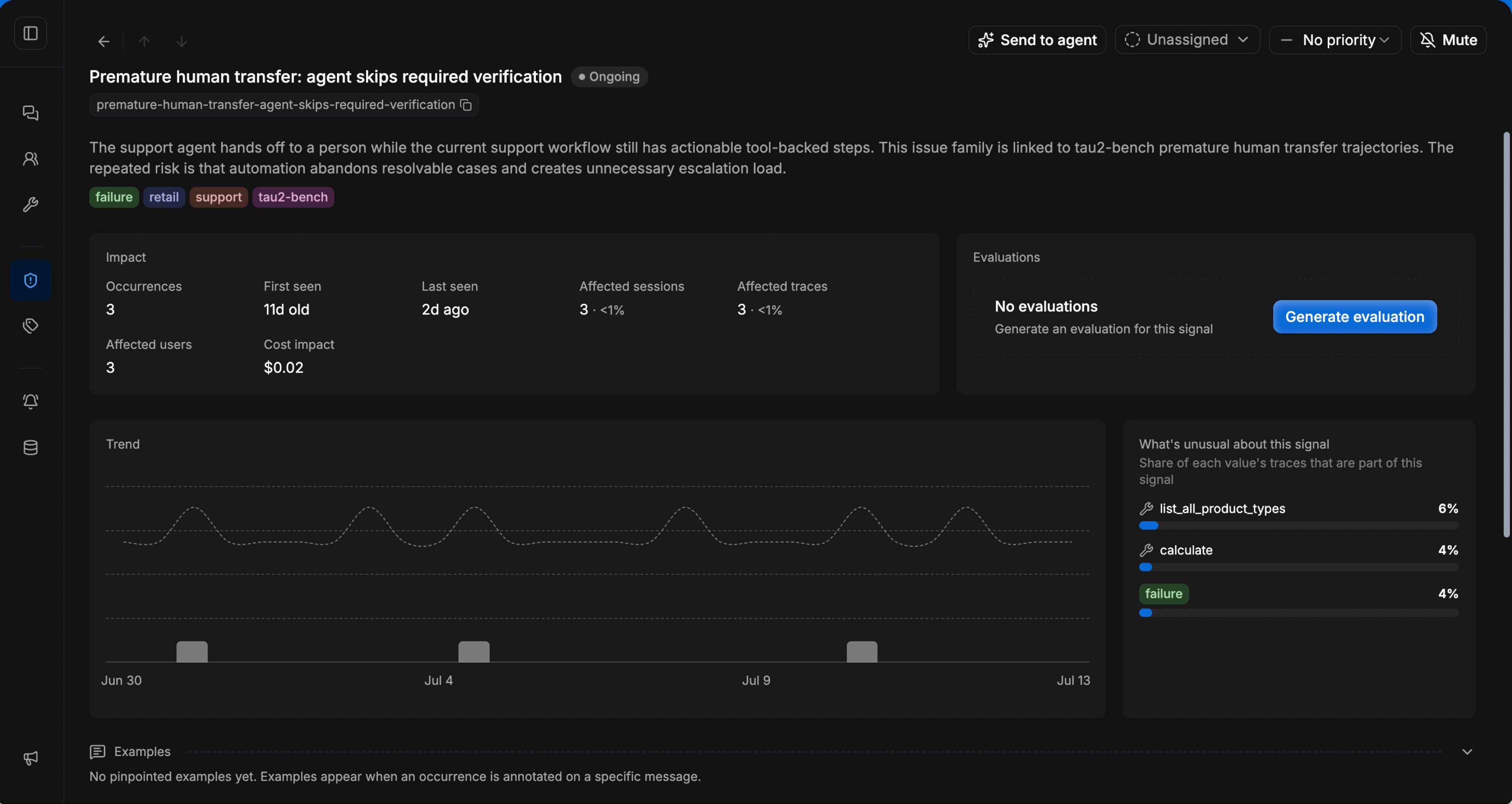Click the page's vertical scrollbar

(x=1506, y=334)
